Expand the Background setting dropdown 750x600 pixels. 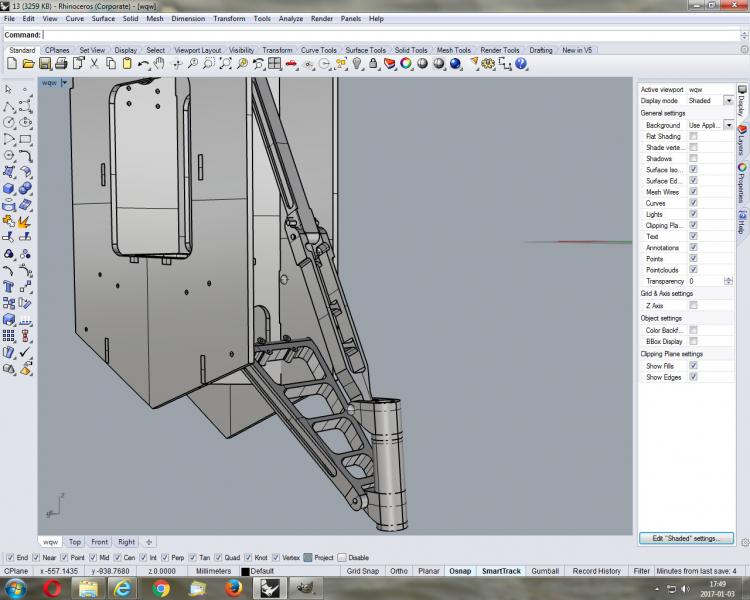point(727,125)
